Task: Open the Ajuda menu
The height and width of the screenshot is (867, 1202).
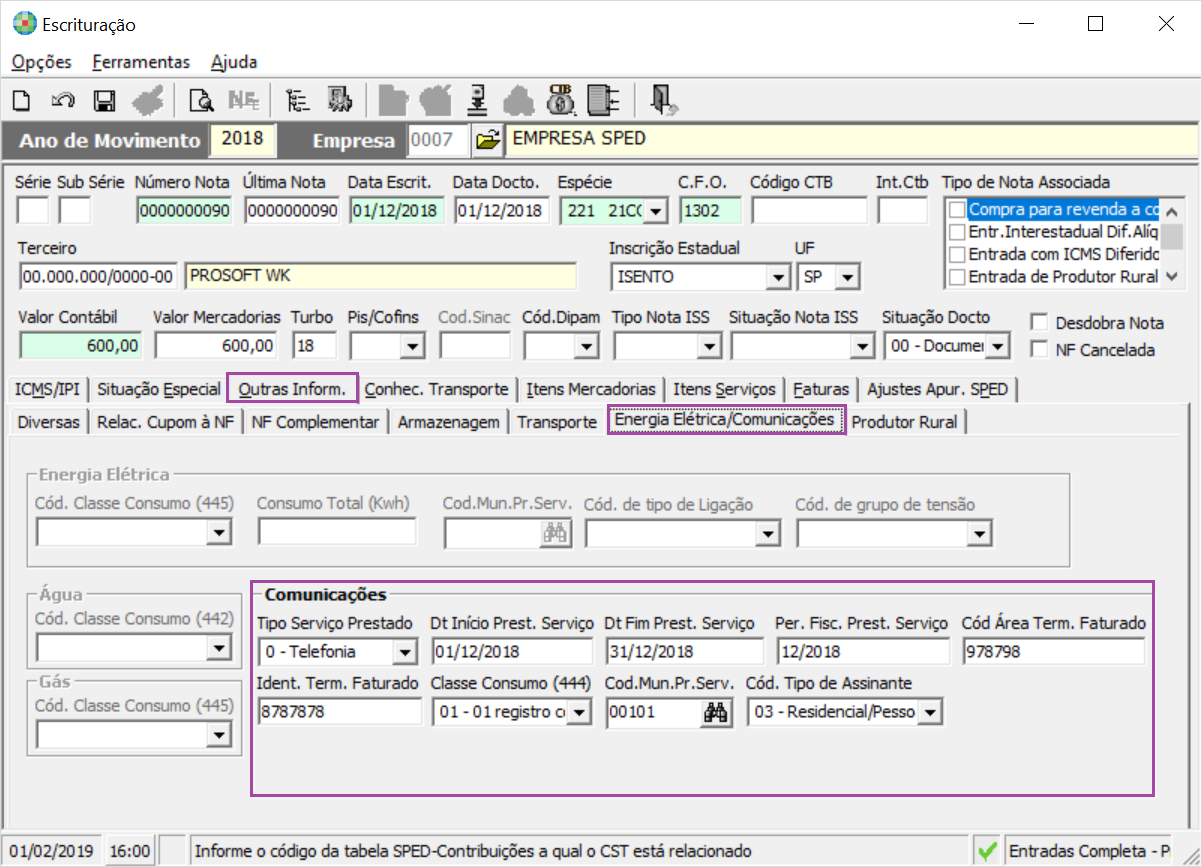Action: pos(234,62)
